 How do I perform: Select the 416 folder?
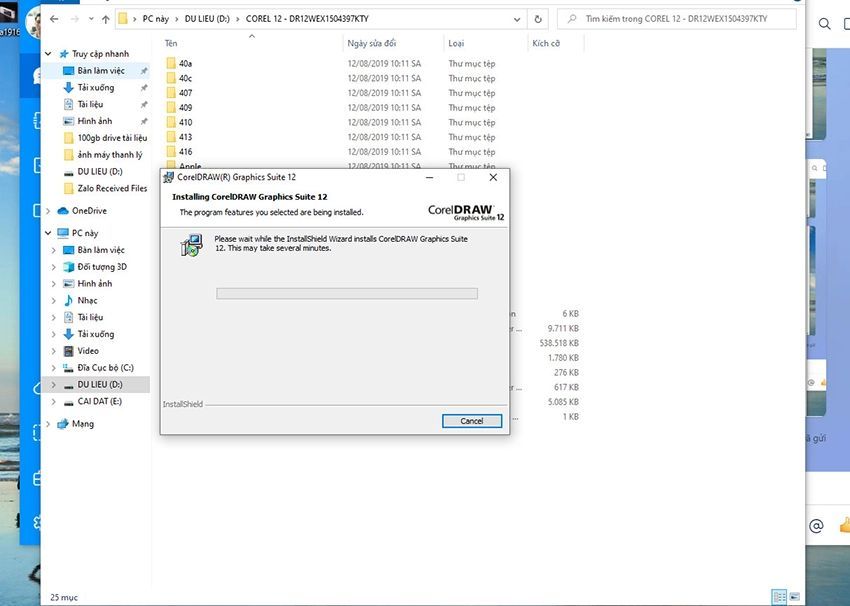(185, 151)
